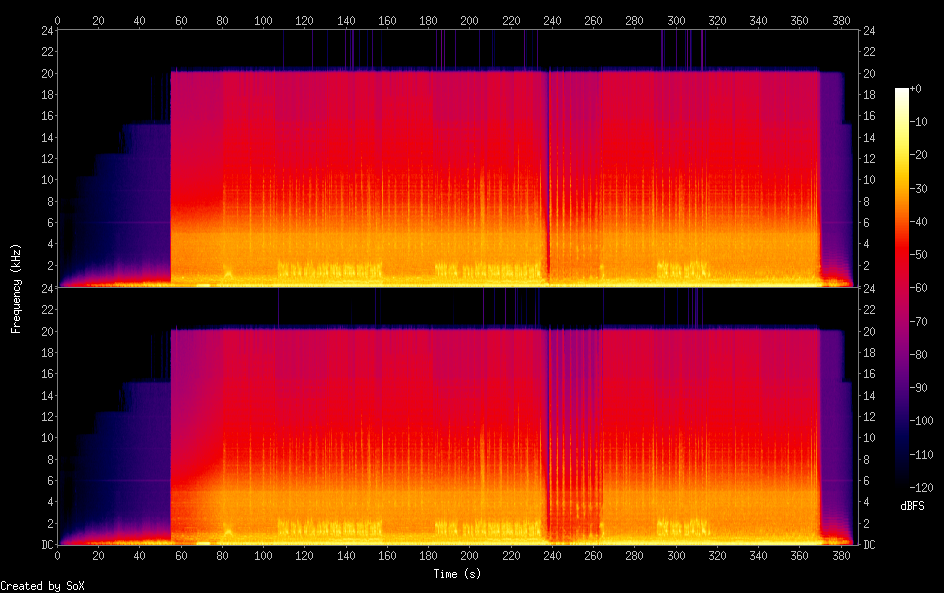
Task: Click the "Time (s)" axis label
Action: [459, 573]
